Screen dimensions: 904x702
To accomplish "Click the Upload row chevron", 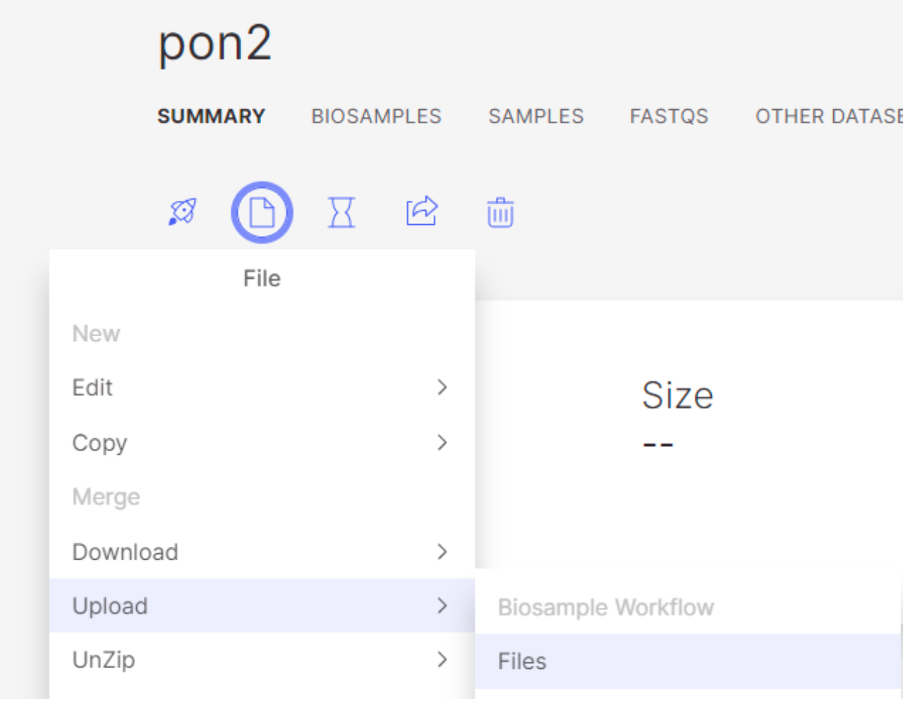I will 442,606.
